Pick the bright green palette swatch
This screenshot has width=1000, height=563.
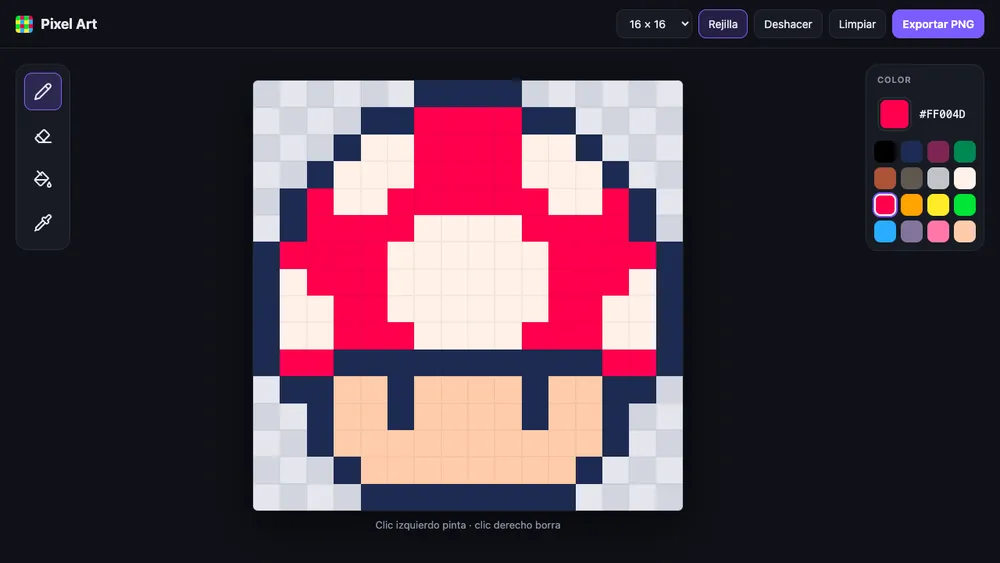(965, 205)
